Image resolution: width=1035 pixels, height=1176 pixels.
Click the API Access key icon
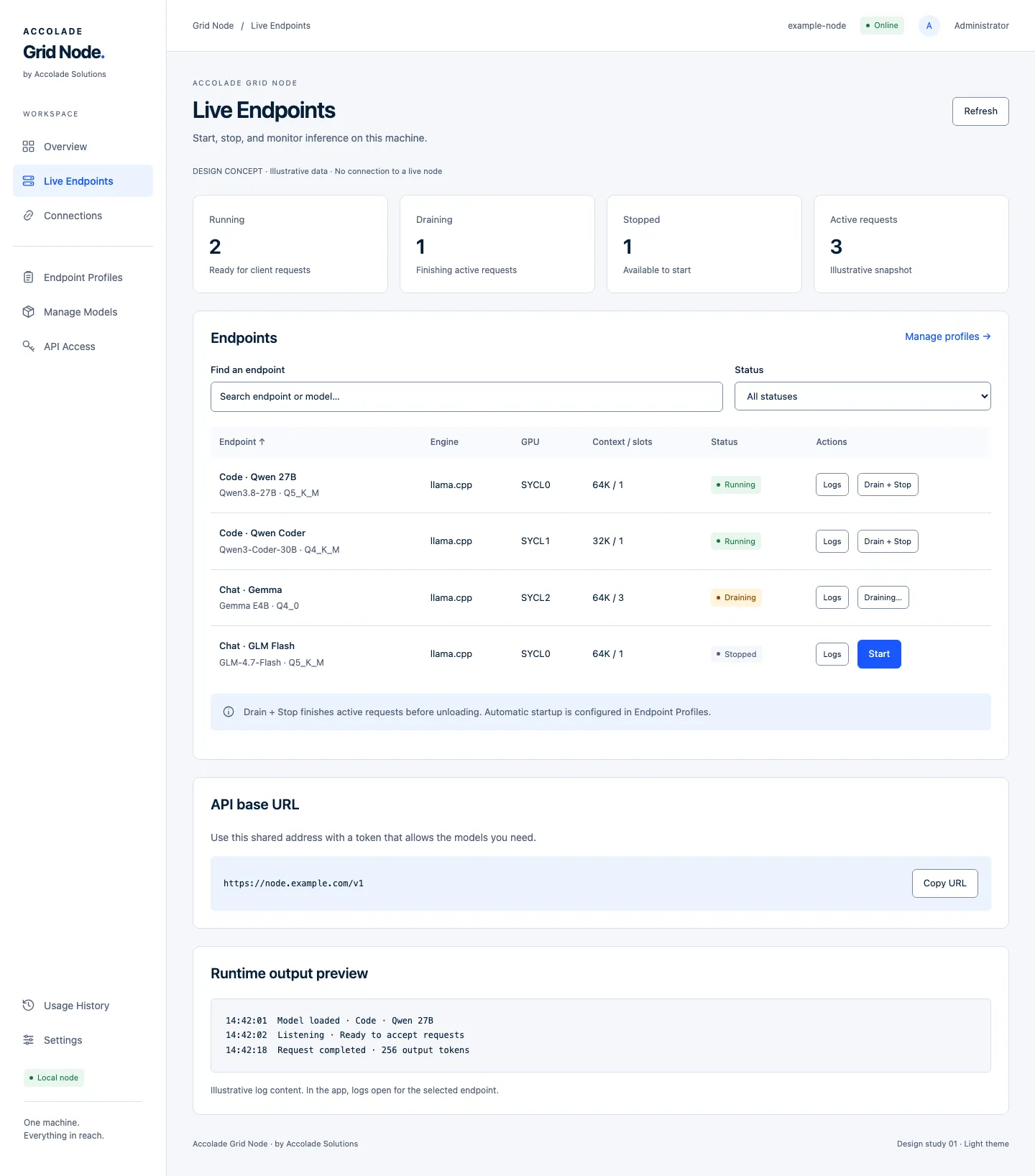tap(29, 346)
